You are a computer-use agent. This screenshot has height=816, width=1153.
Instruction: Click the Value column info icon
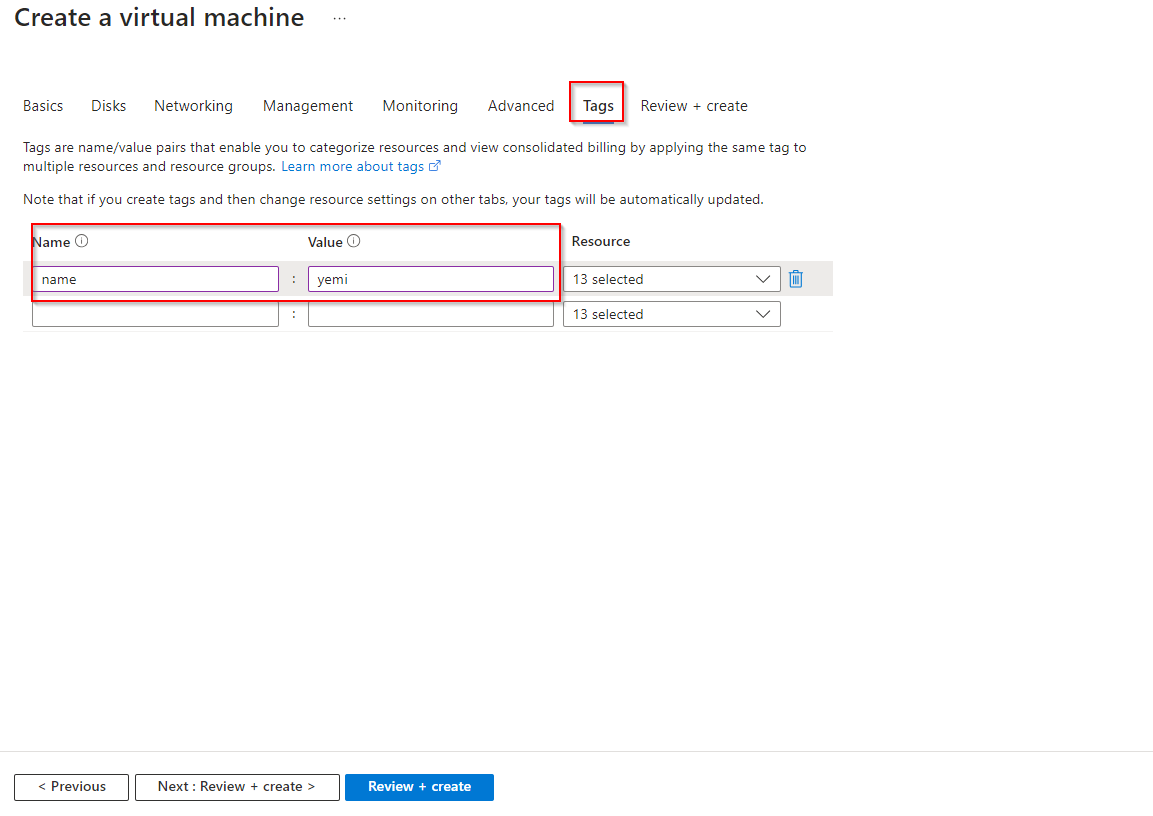pos(354,241)
